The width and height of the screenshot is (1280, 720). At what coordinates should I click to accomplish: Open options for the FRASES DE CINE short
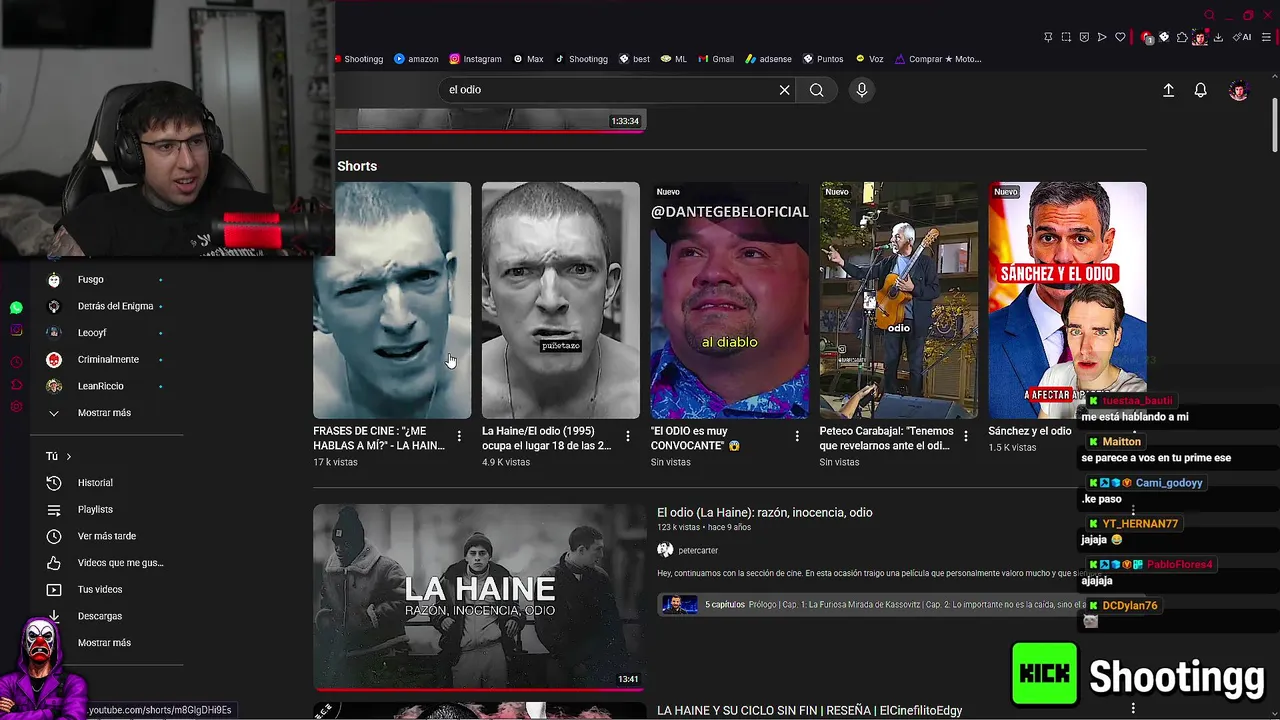(x=459, y=436)
